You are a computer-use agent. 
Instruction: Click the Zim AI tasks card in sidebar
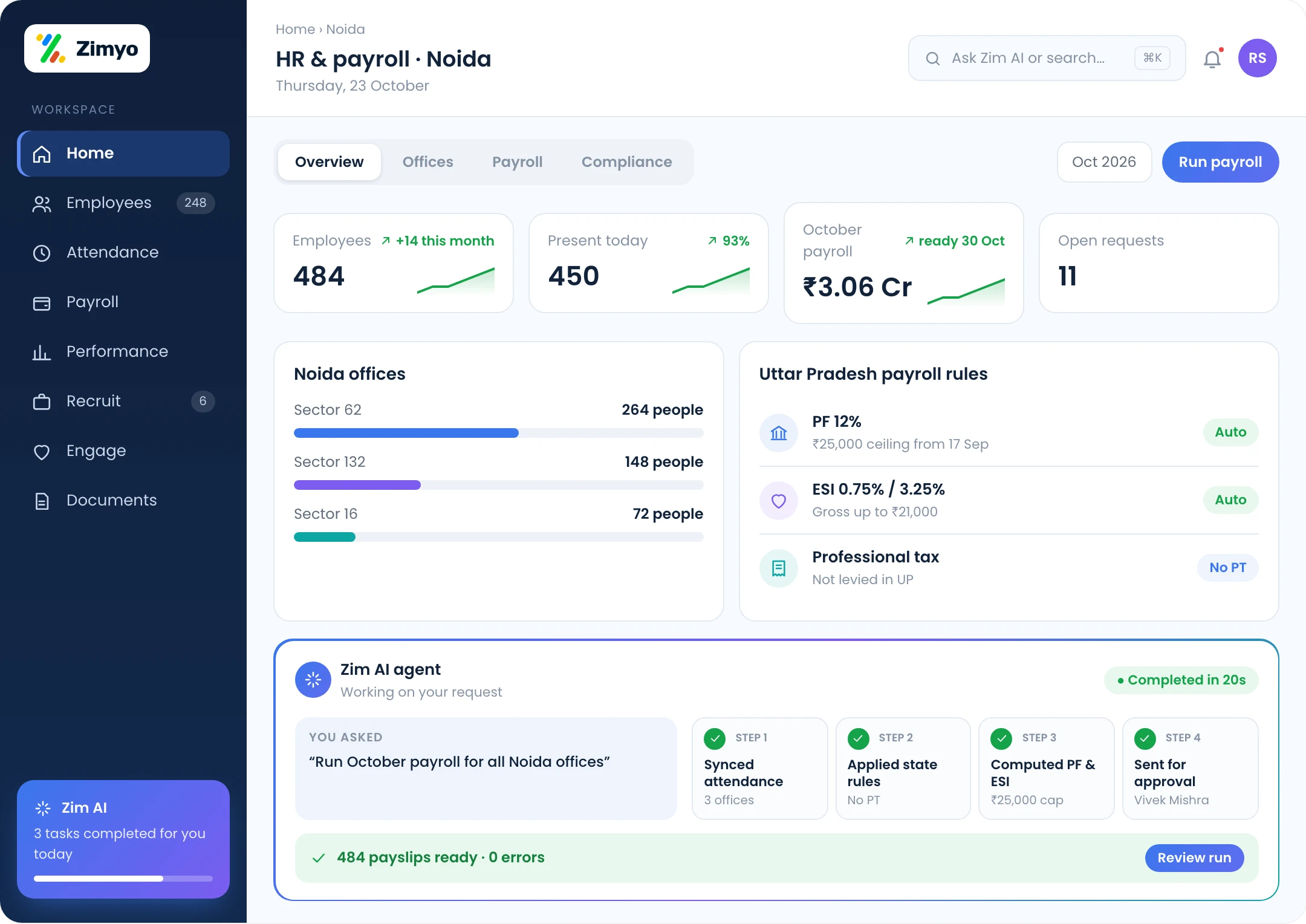(x=123, y=839)
